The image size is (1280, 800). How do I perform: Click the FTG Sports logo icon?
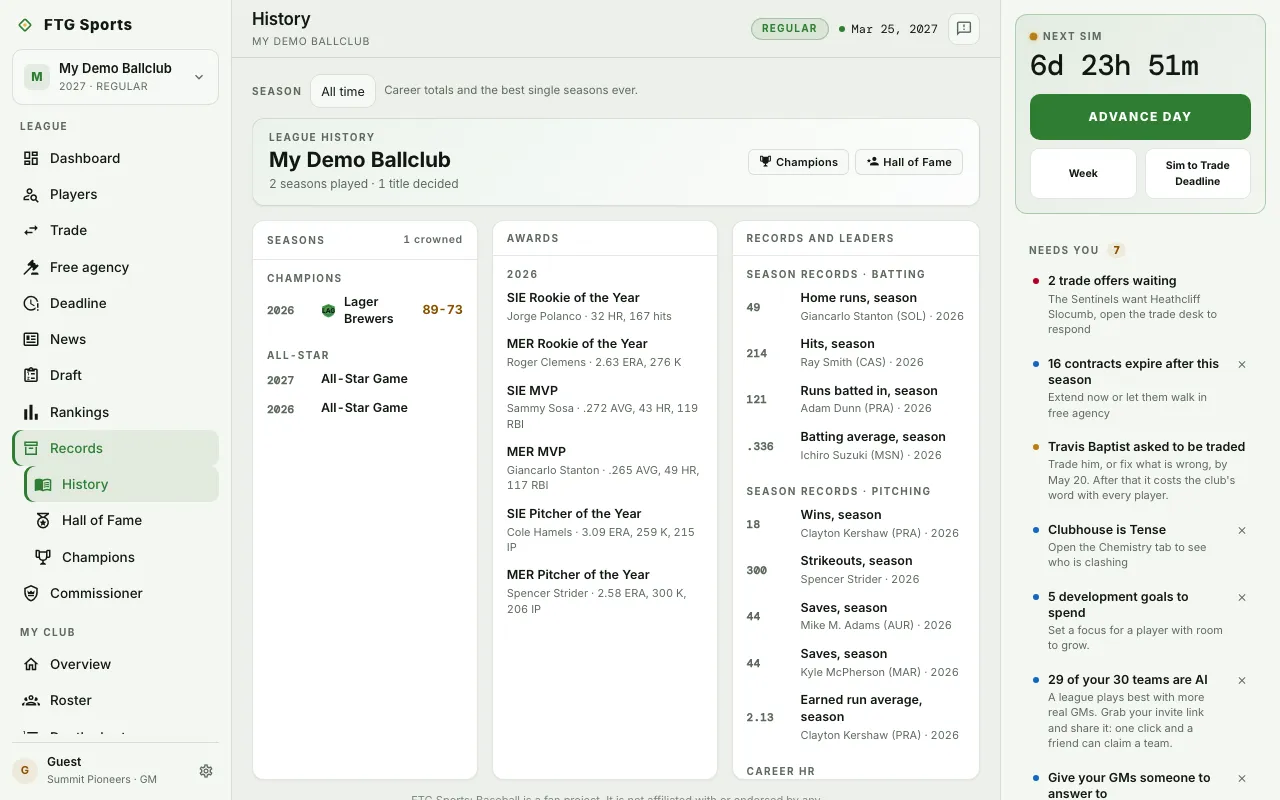(x=25, y=25)
